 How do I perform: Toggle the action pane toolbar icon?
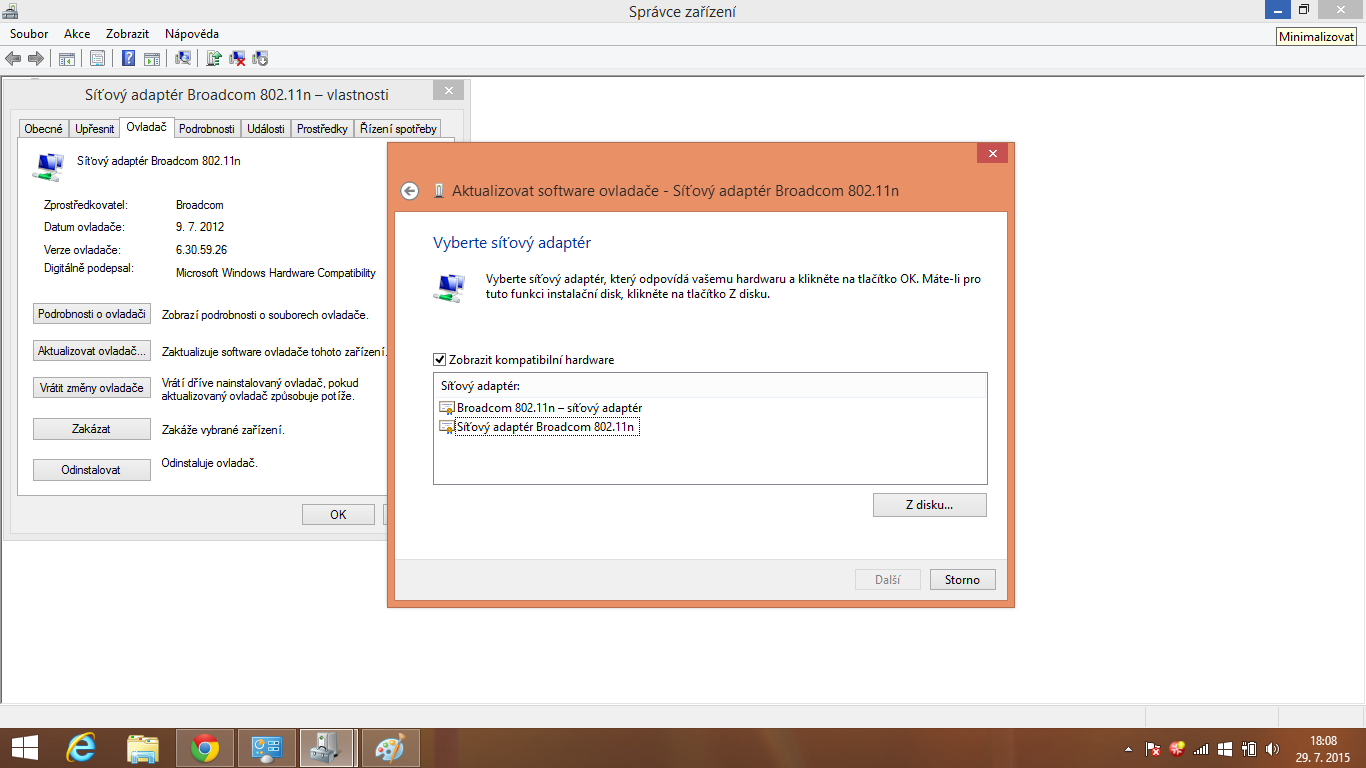[152, 58]
